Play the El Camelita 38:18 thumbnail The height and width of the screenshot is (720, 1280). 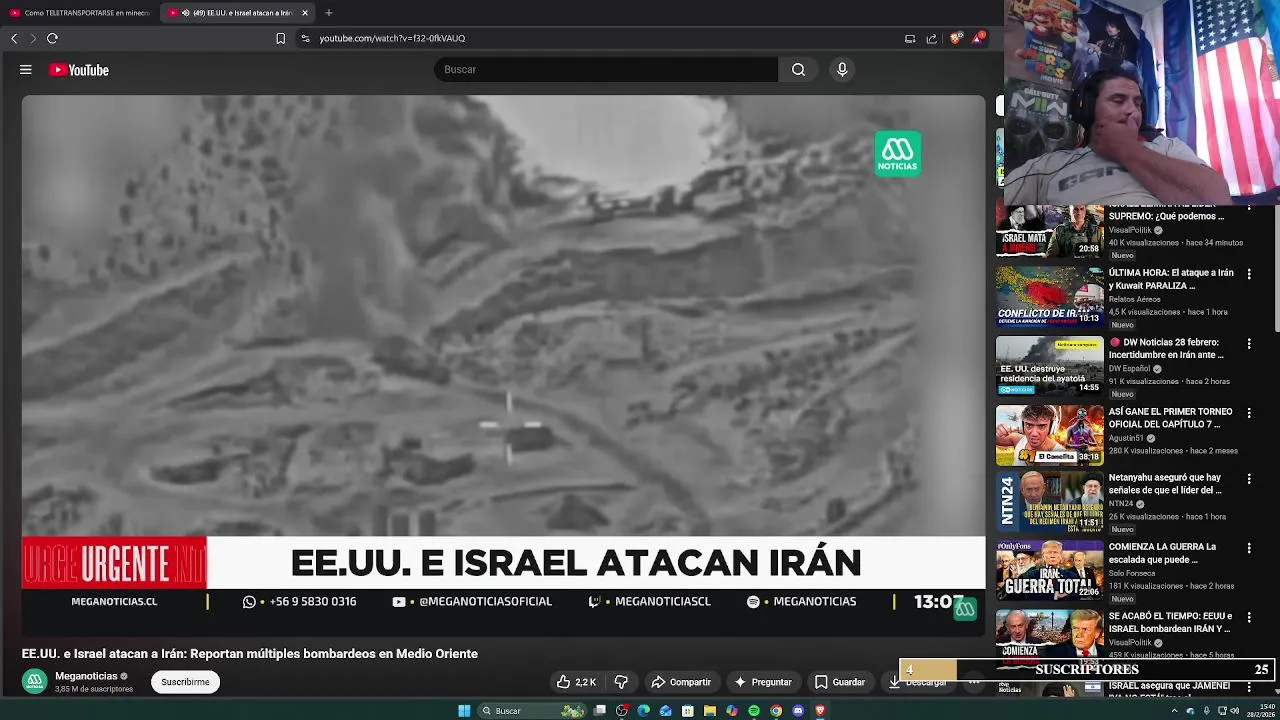(1049, 435)
